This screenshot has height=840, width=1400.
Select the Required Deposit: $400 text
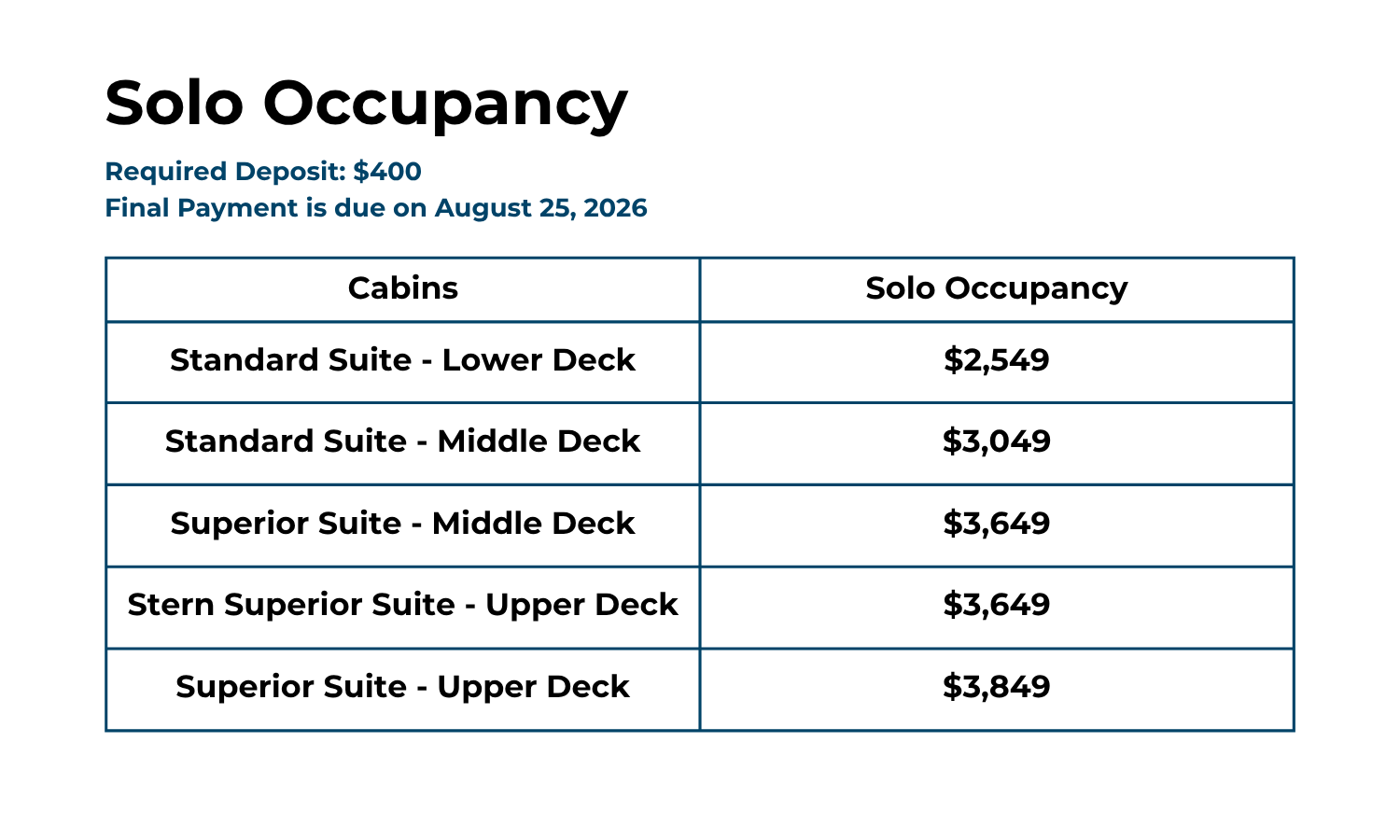pos(263,172)
